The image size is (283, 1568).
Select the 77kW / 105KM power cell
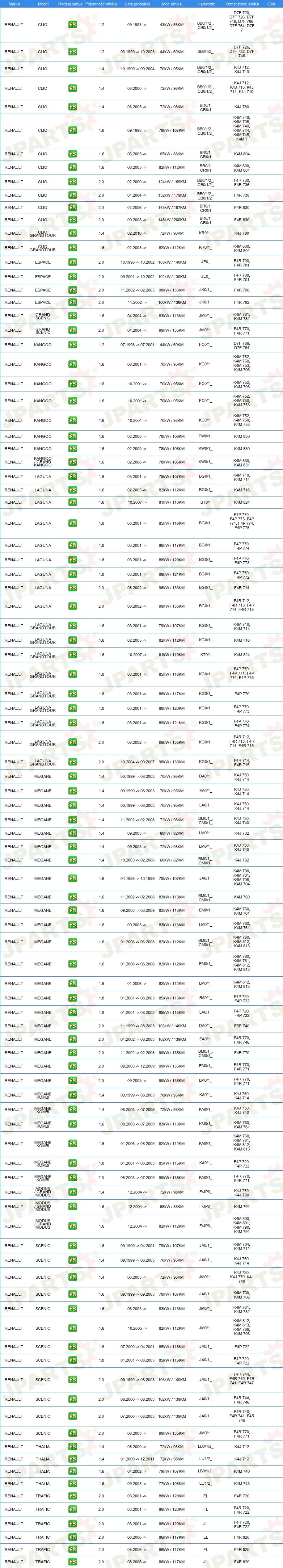point(172,1484)
